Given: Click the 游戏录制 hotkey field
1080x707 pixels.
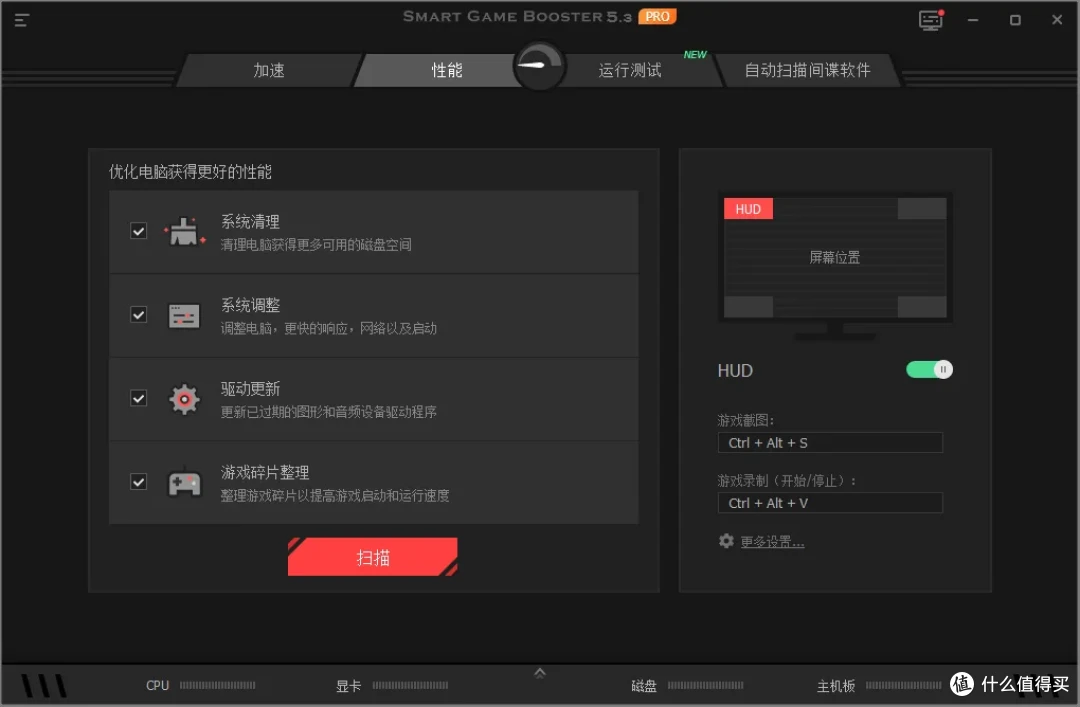Looking at the screenshot, I should 830,503.
